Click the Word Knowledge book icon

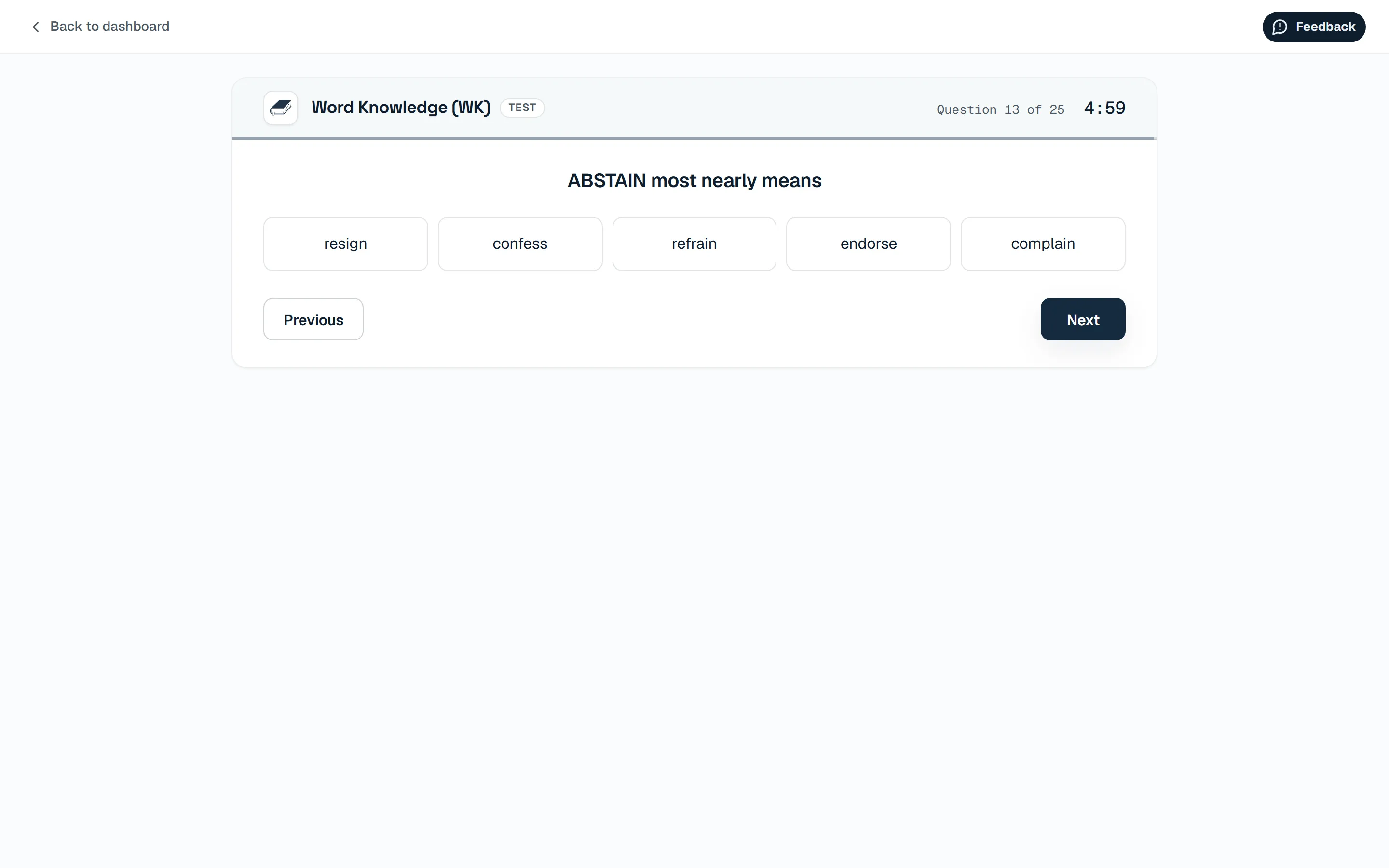pos(280,108)
